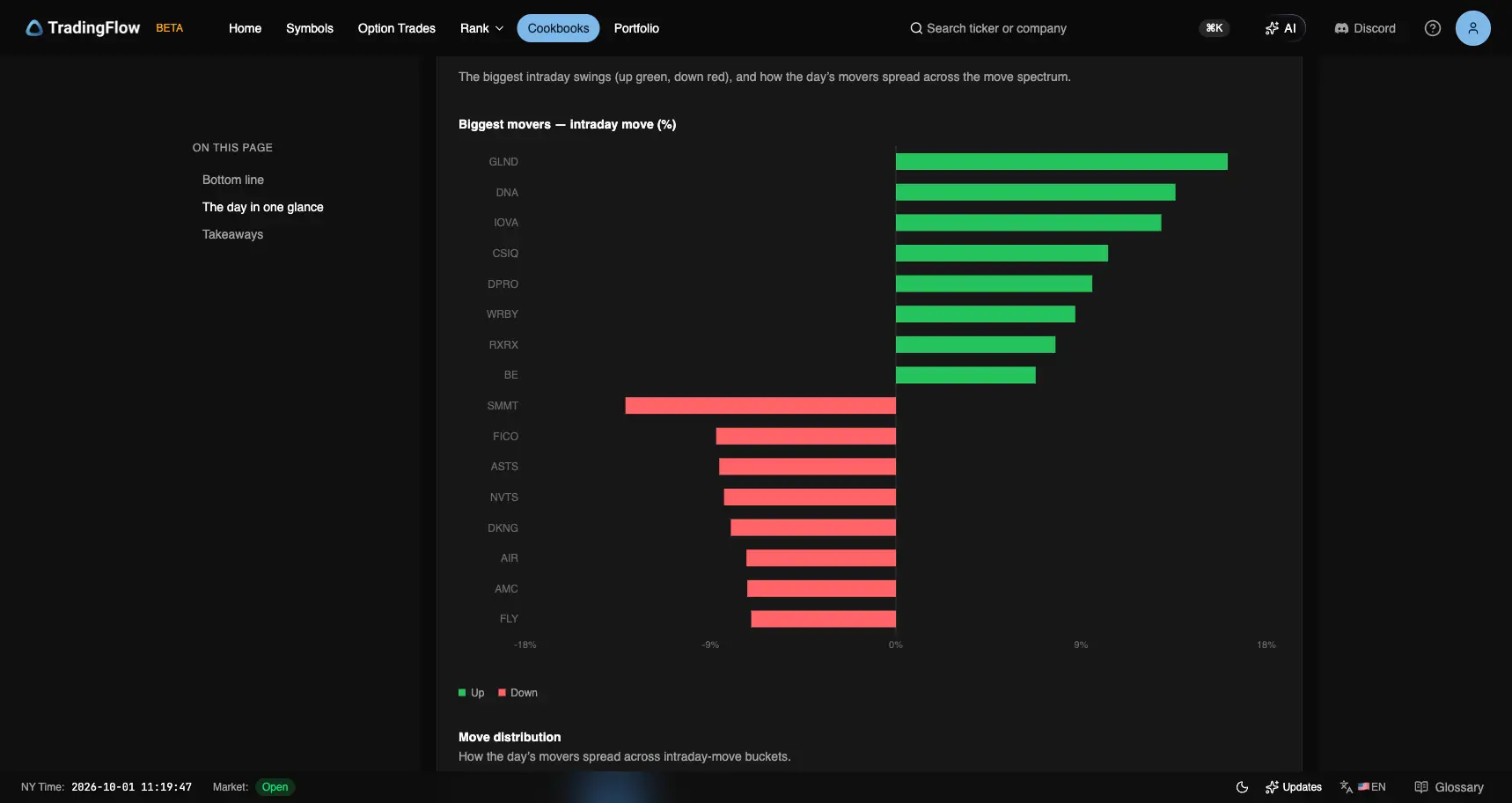Click the FLY ticker label
The image size is (1512, 803).
tap(509, 619)
